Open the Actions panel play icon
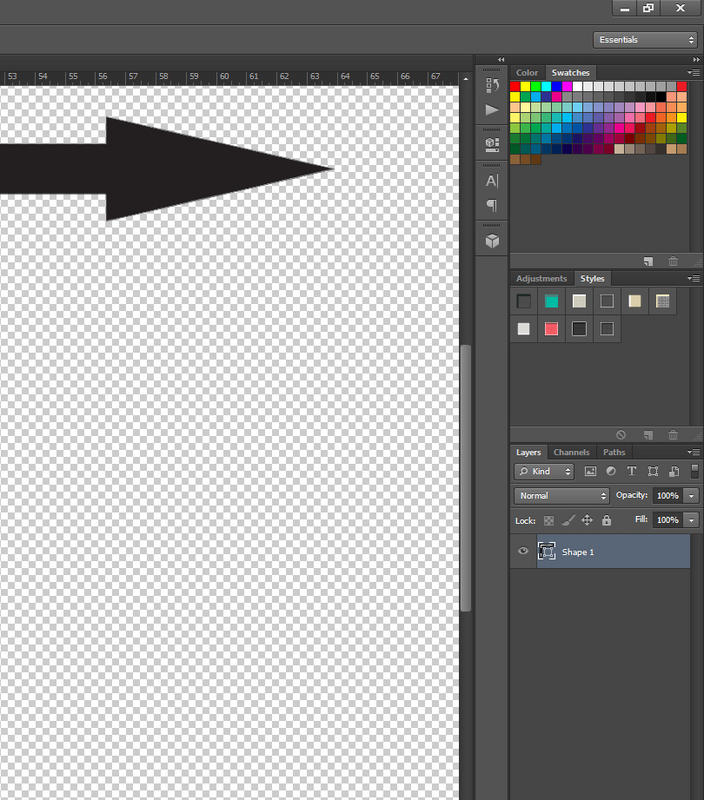 click(492, 110)
